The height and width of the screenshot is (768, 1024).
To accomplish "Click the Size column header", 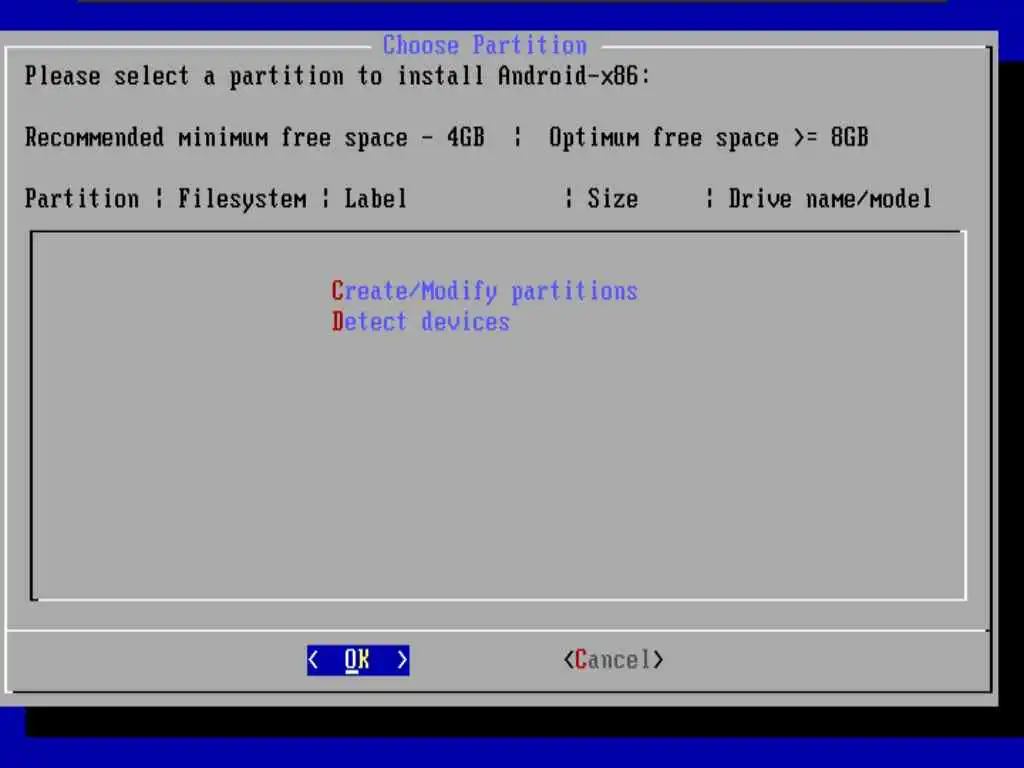I will (x=613, y=199).
